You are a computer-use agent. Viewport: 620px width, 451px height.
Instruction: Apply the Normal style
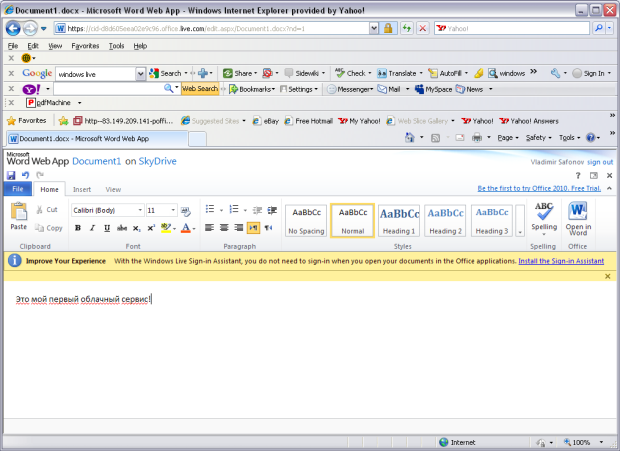click(x=352, y=221)
